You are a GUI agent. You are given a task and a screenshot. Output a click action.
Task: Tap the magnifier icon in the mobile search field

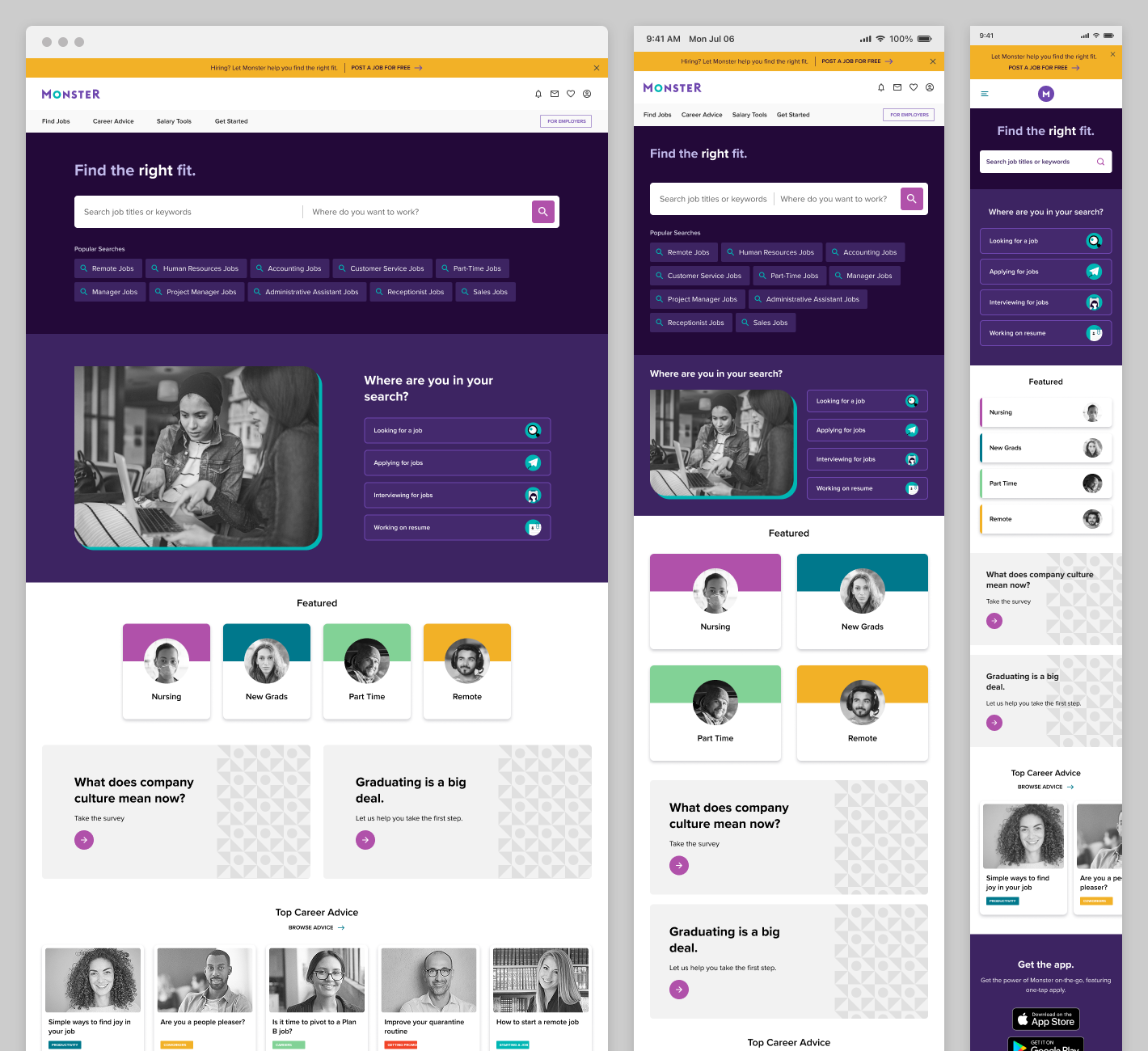tap(1100, 162)
